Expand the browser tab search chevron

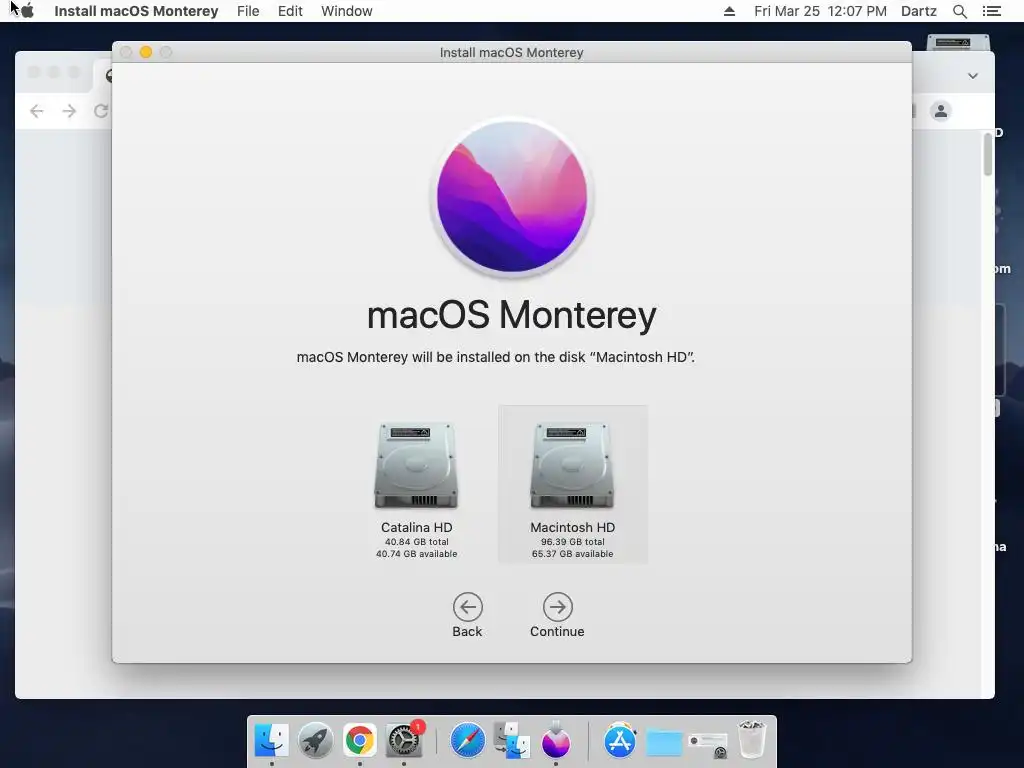[972, 76]
